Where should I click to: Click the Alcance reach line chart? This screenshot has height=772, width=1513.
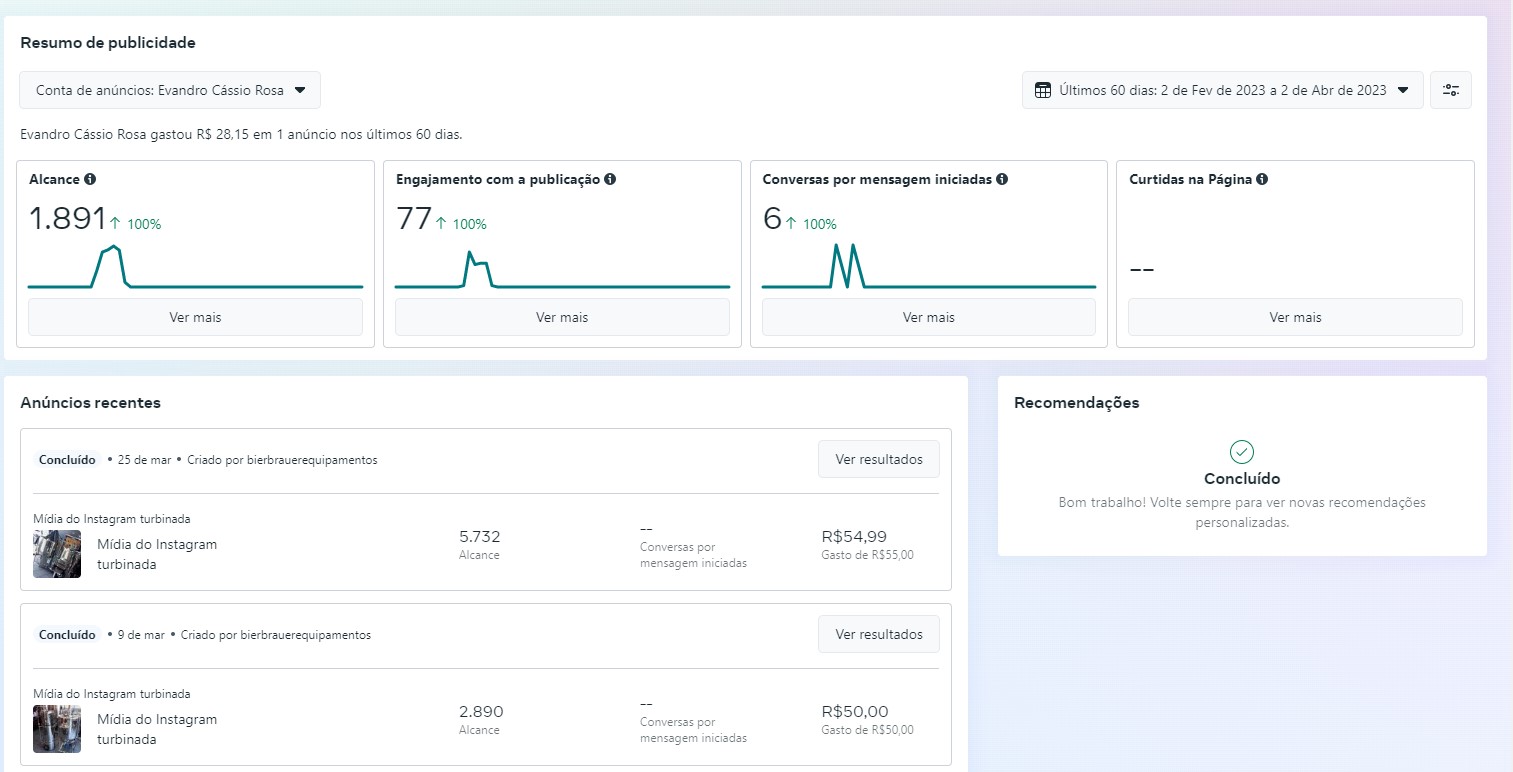click(x=195, y=268)
